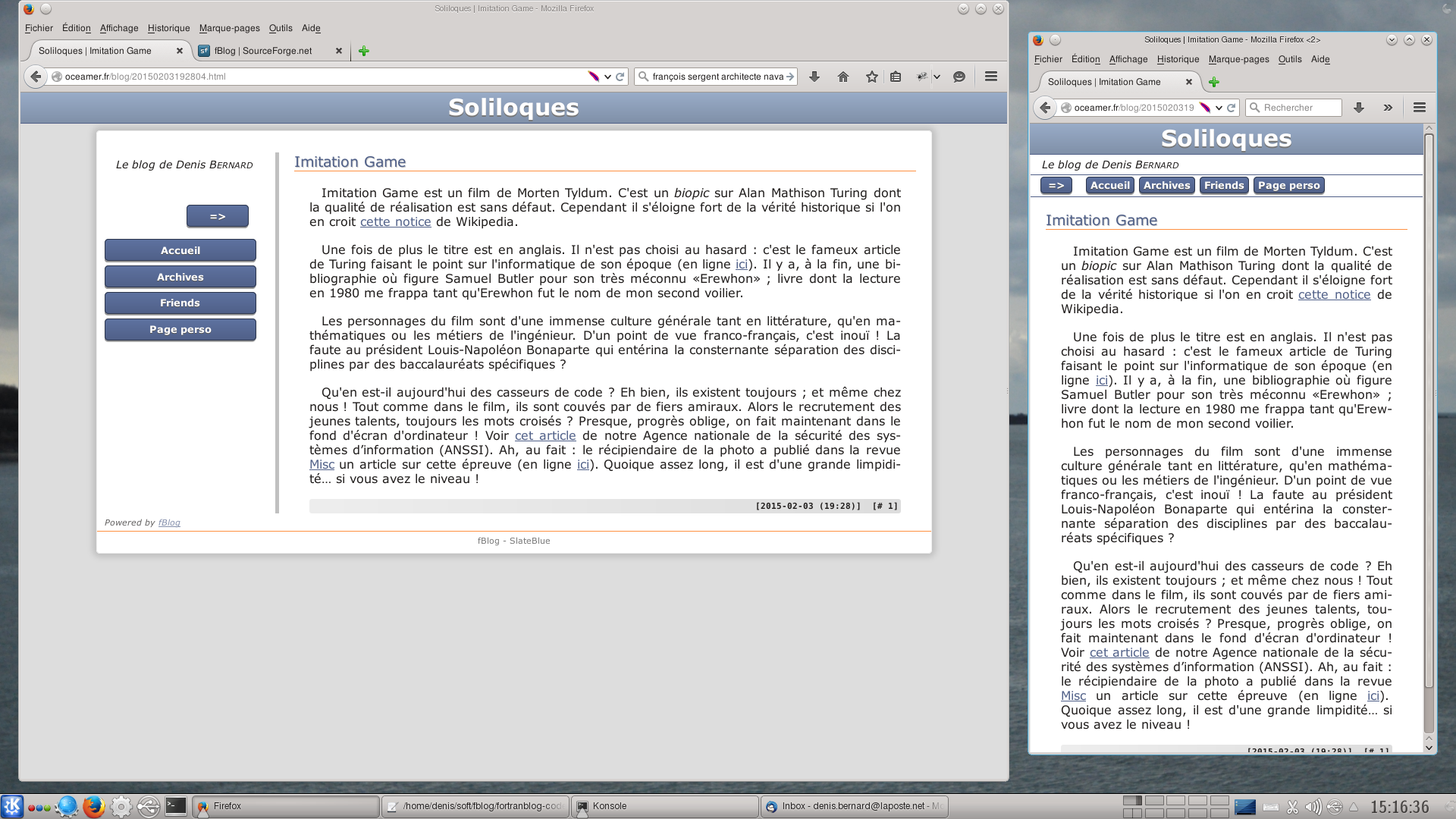
Task: Open the device notifier USB tray icon
Action: (x=1334, y=806)
